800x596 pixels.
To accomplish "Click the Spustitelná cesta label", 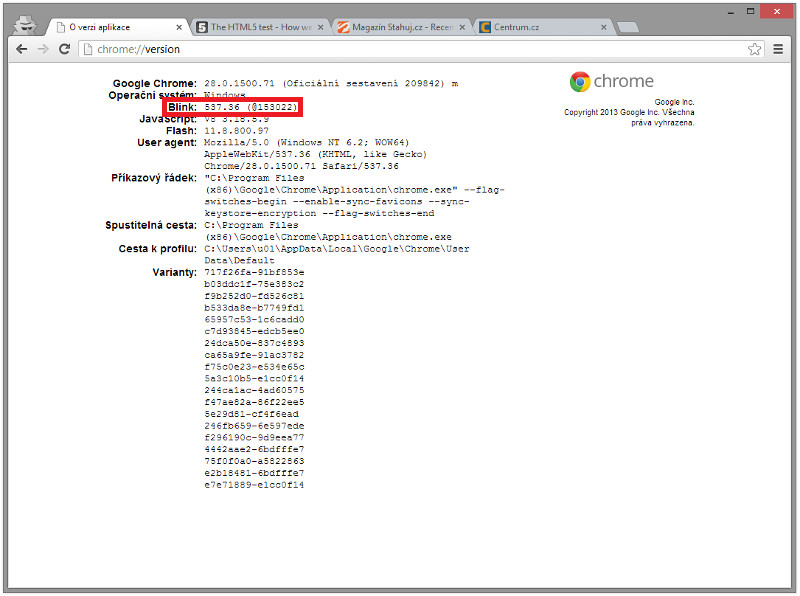I will [x=151, y=225].
